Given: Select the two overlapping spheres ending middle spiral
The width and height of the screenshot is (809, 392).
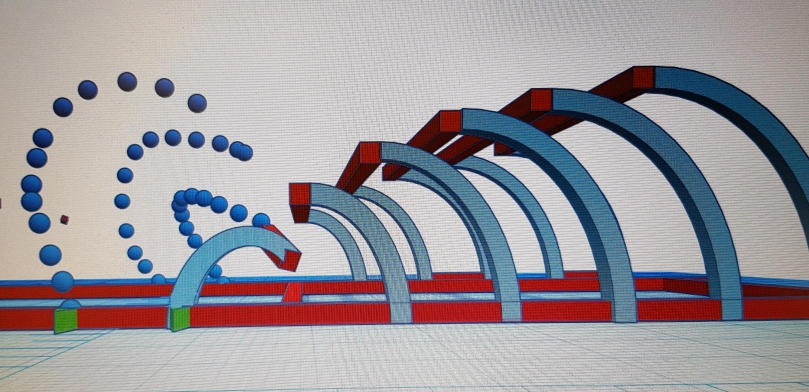Looking at the screenshot, I should click(x=241, y=151).
